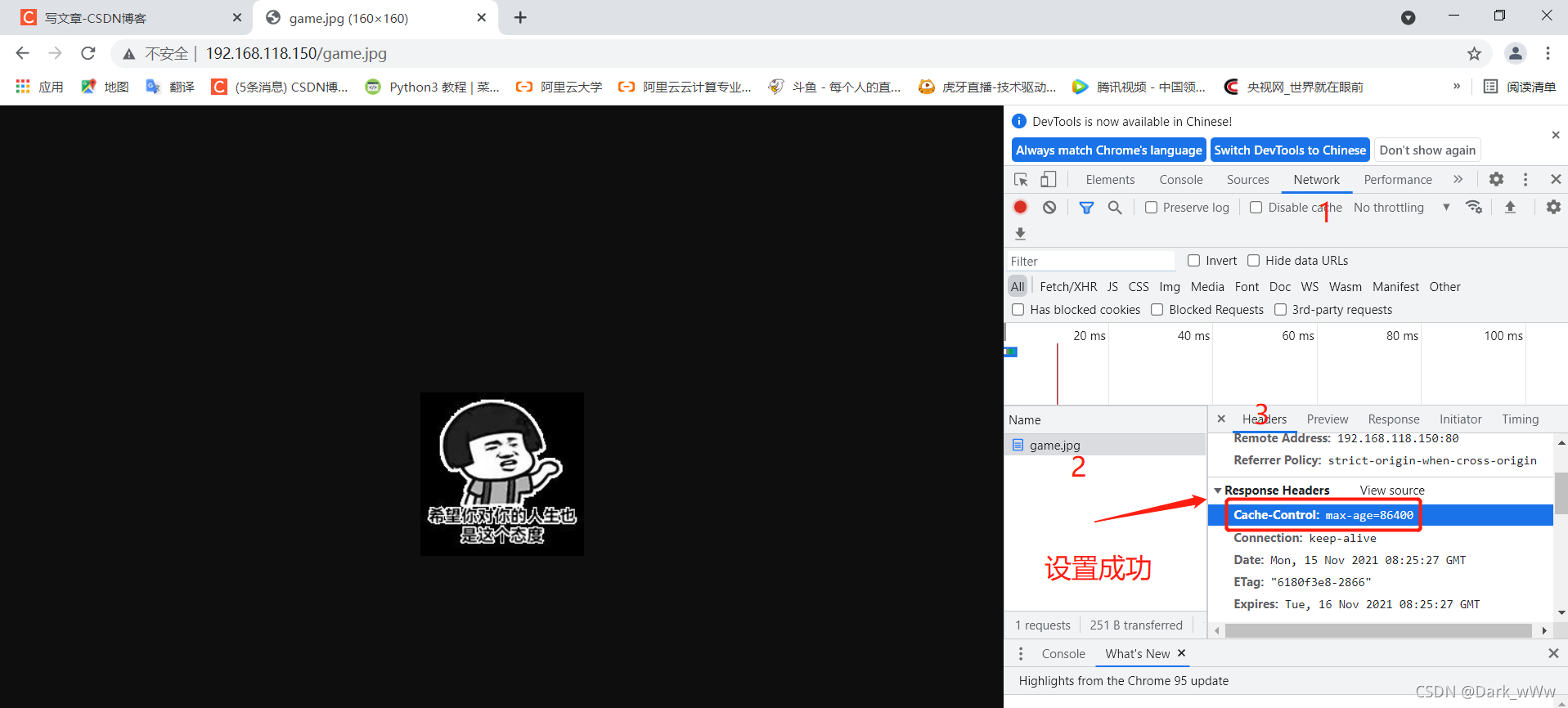Switch to the Elements tab

(1110, 180)
